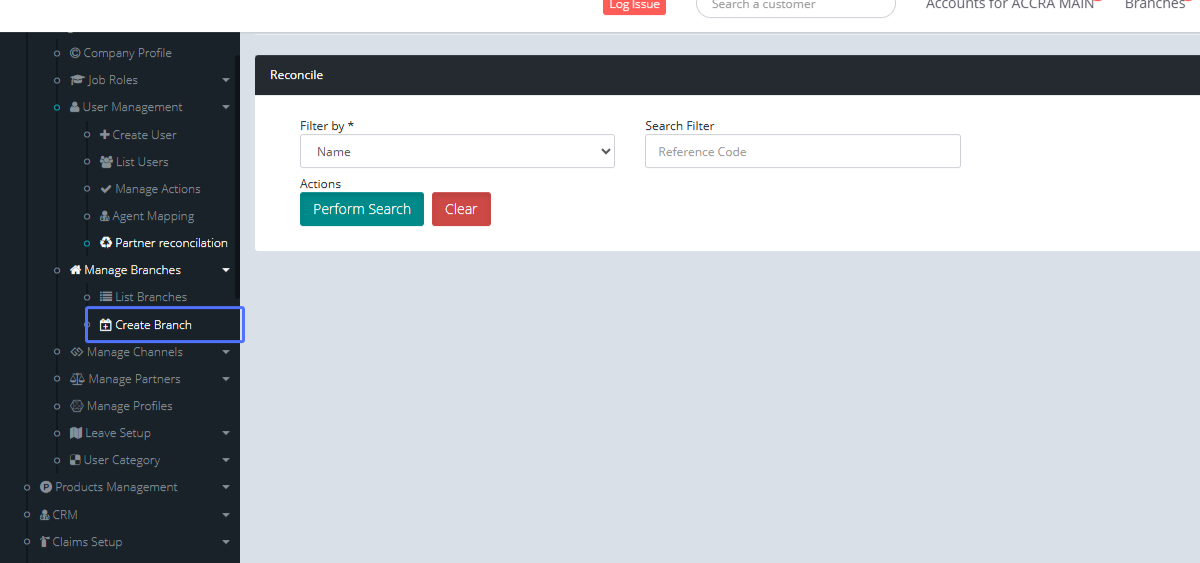Open Create Branch in sidebar

click(x=153, y=325)
